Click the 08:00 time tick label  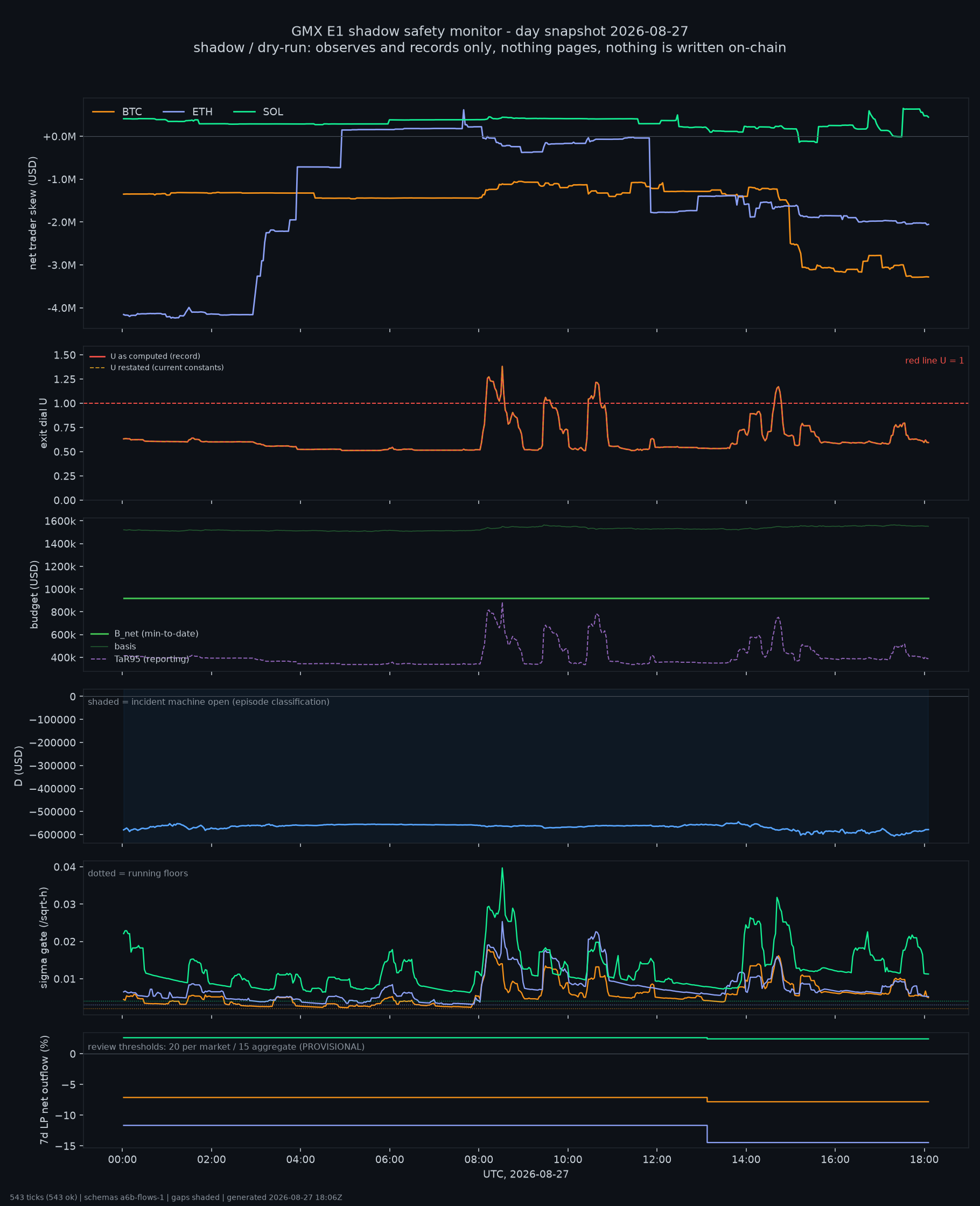[479, 1160]
